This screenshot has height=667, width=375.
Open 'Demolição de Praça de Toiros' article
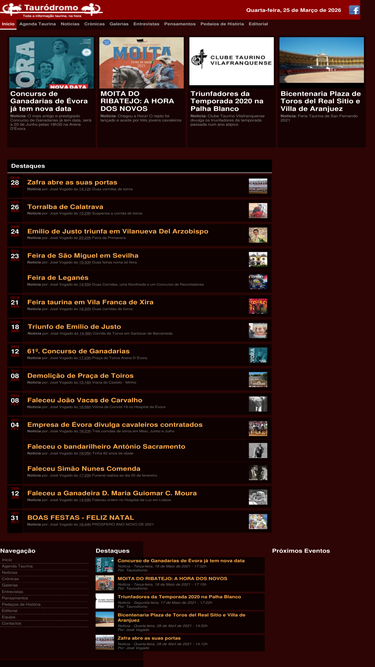click(80, 376)
